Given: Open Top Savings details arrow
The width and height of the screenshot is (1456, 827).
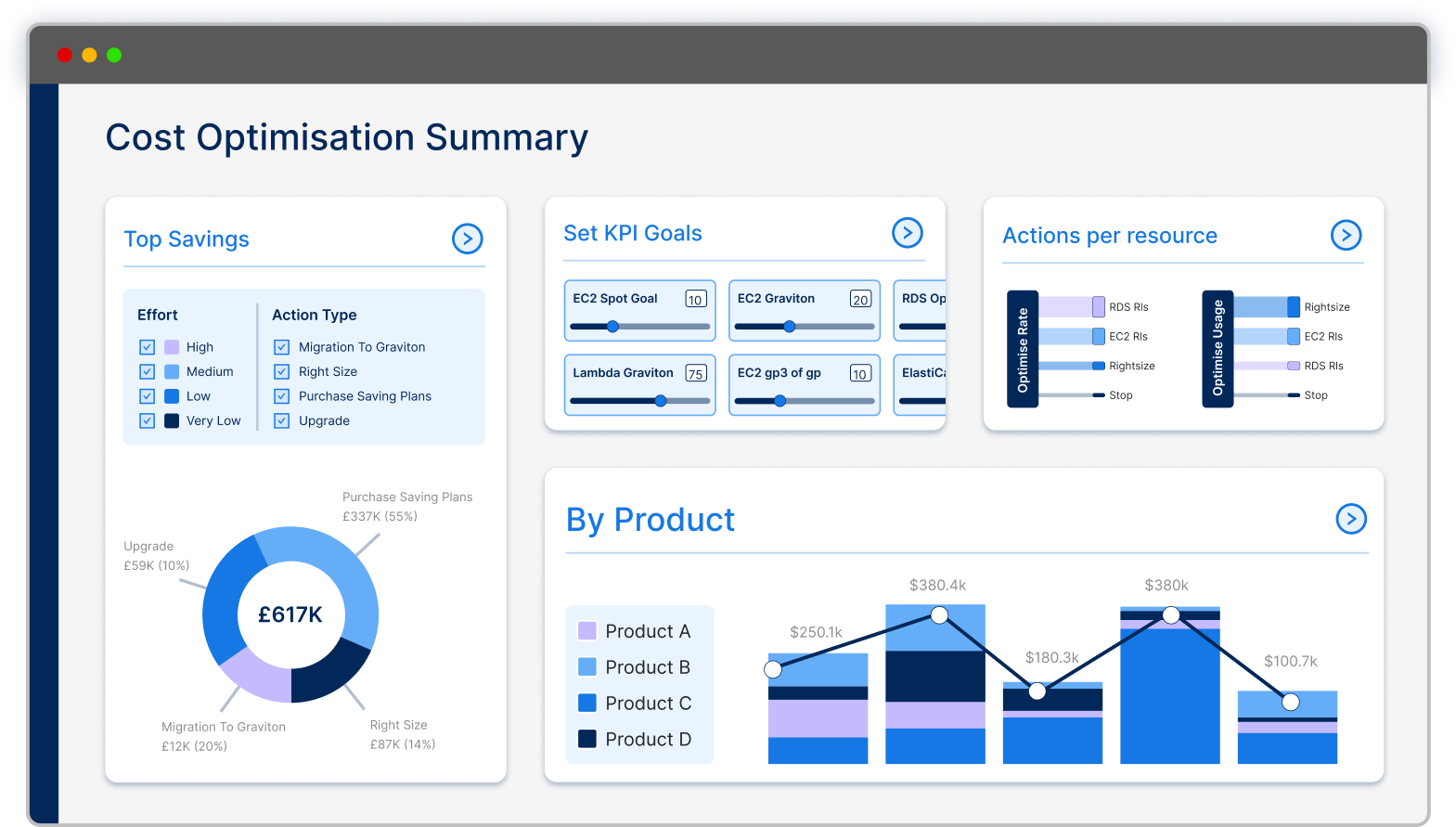Looking at the screenshot, I should coord(467,239).
